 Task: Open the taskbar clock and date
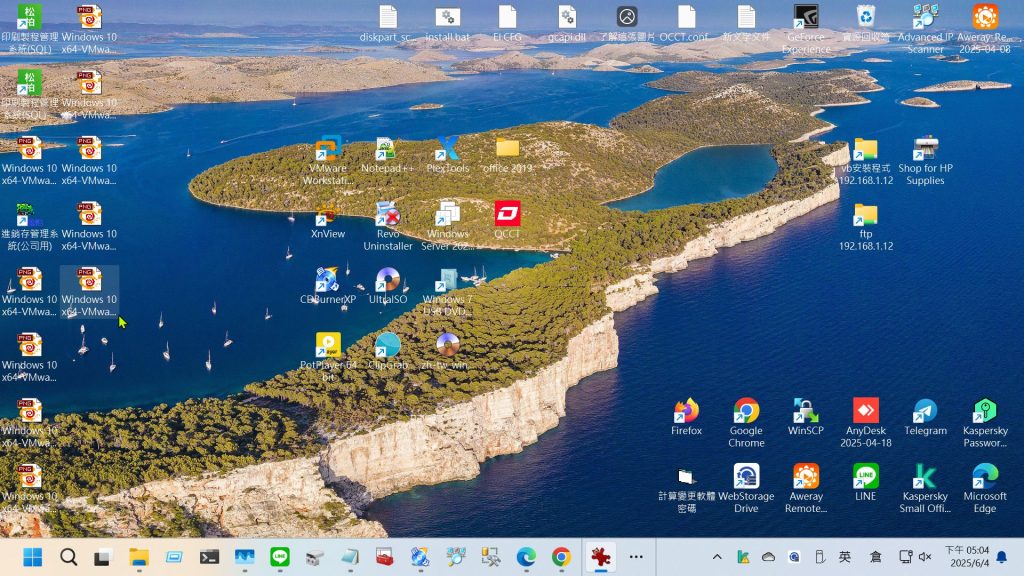[x=966, y=557]
